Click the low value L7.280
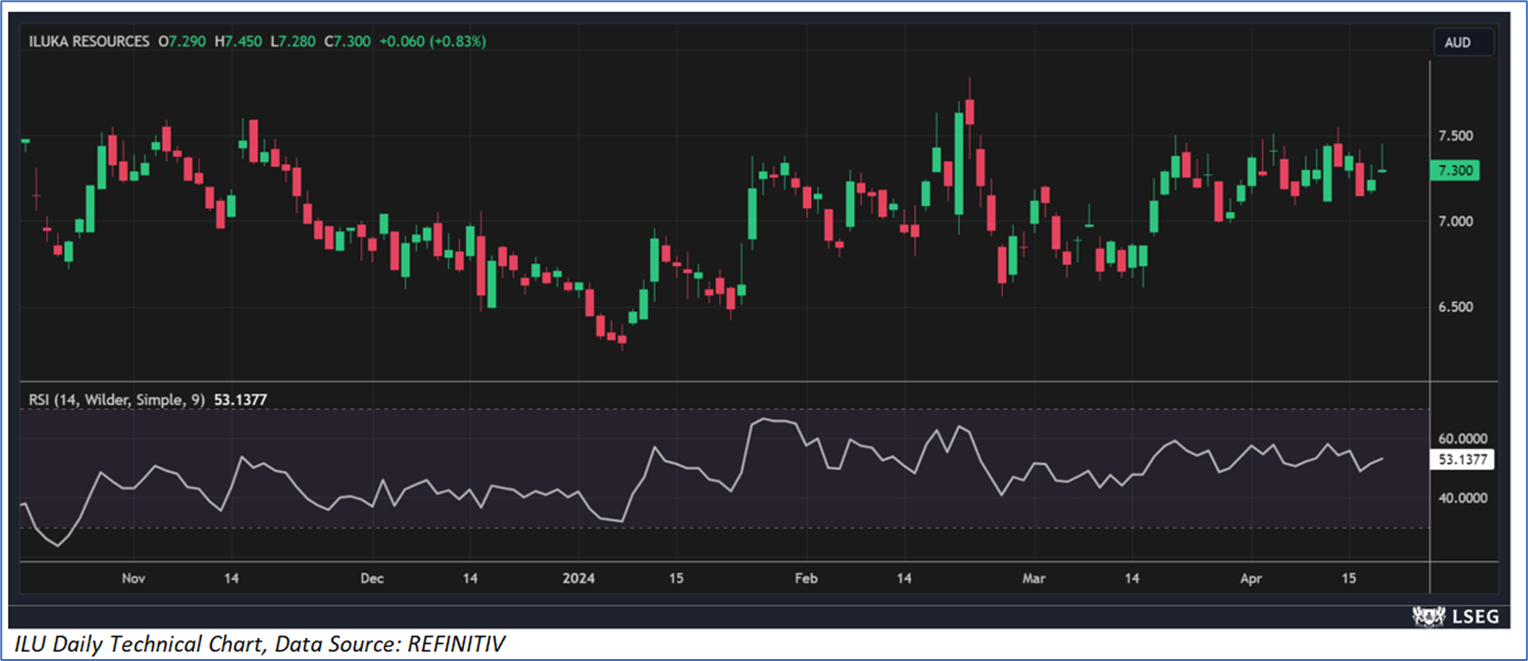Image resolution: width=1528 pixels, height=661 pixels. click(x=291, y=42)
